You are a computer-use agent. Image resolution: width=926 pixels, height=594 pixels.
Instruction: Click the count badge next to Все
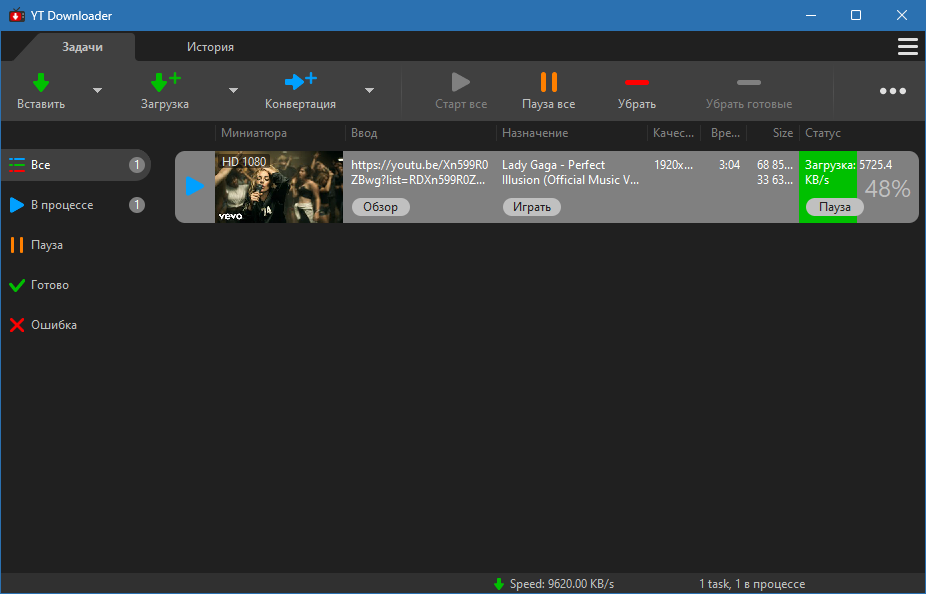136,165
